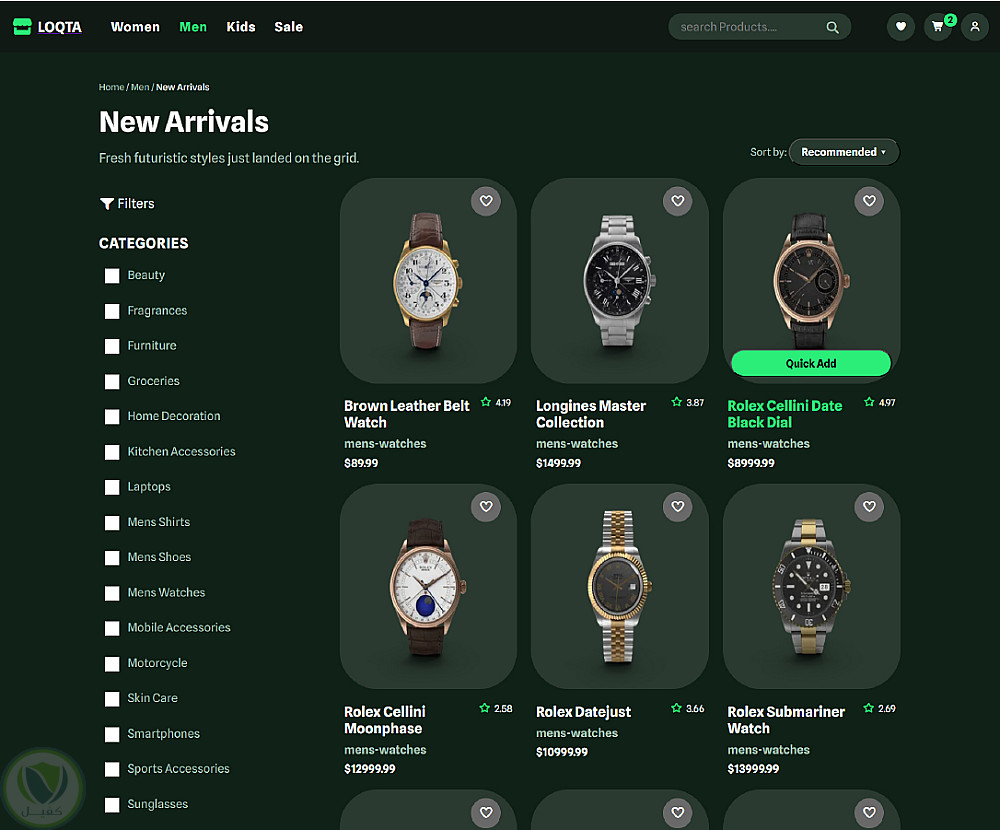Check the Mens Shoes checkbox

pos(112,558)
